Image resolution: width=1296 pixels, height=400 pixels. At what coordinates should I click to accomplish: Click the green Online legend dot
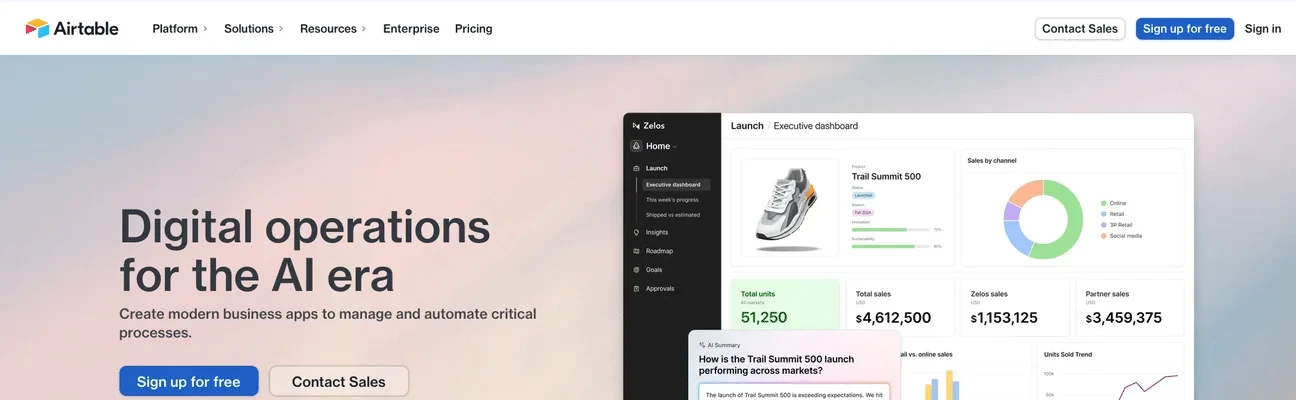tap(1103, 203)
